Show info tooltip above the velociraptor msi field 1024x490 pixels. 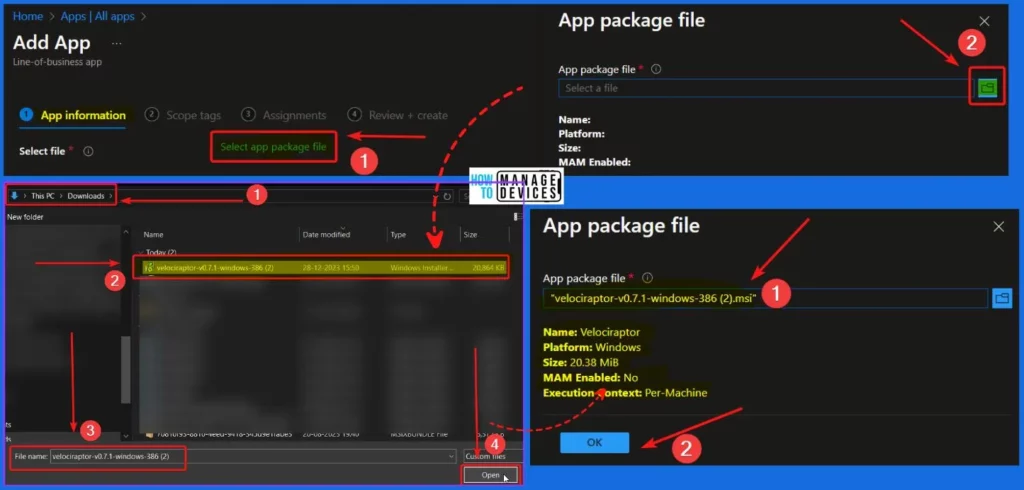[647, 278]
